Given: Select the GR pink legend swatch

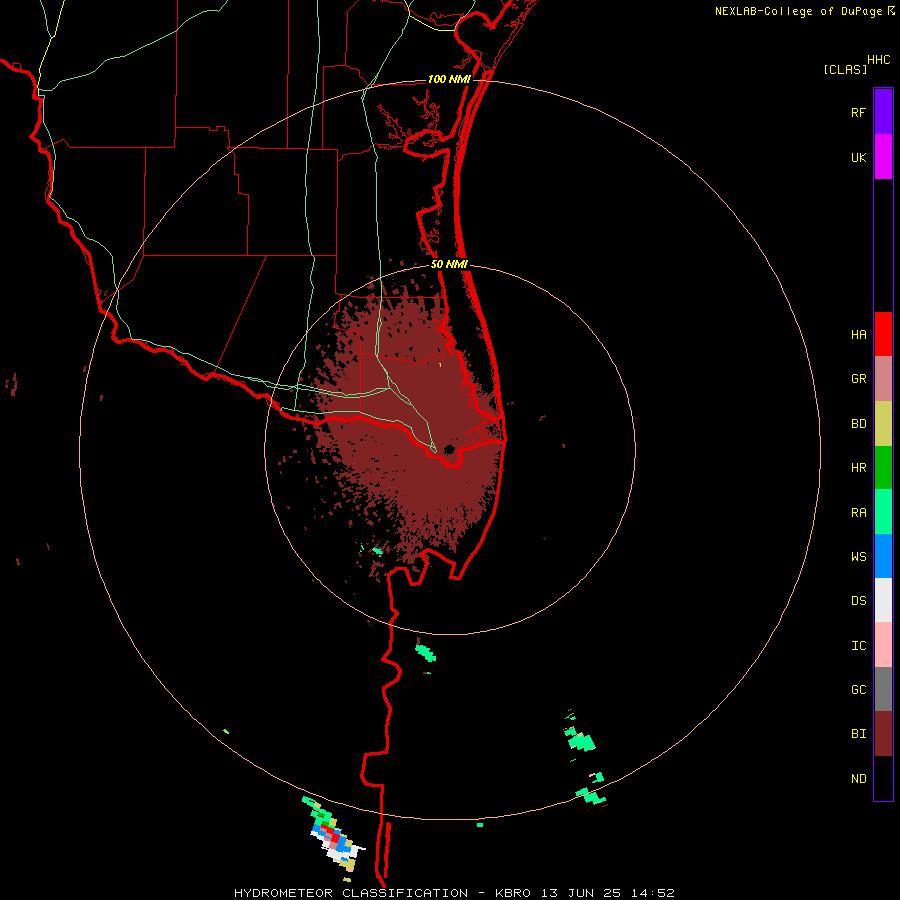Looking at the screenshot, I should pos(883,379).
